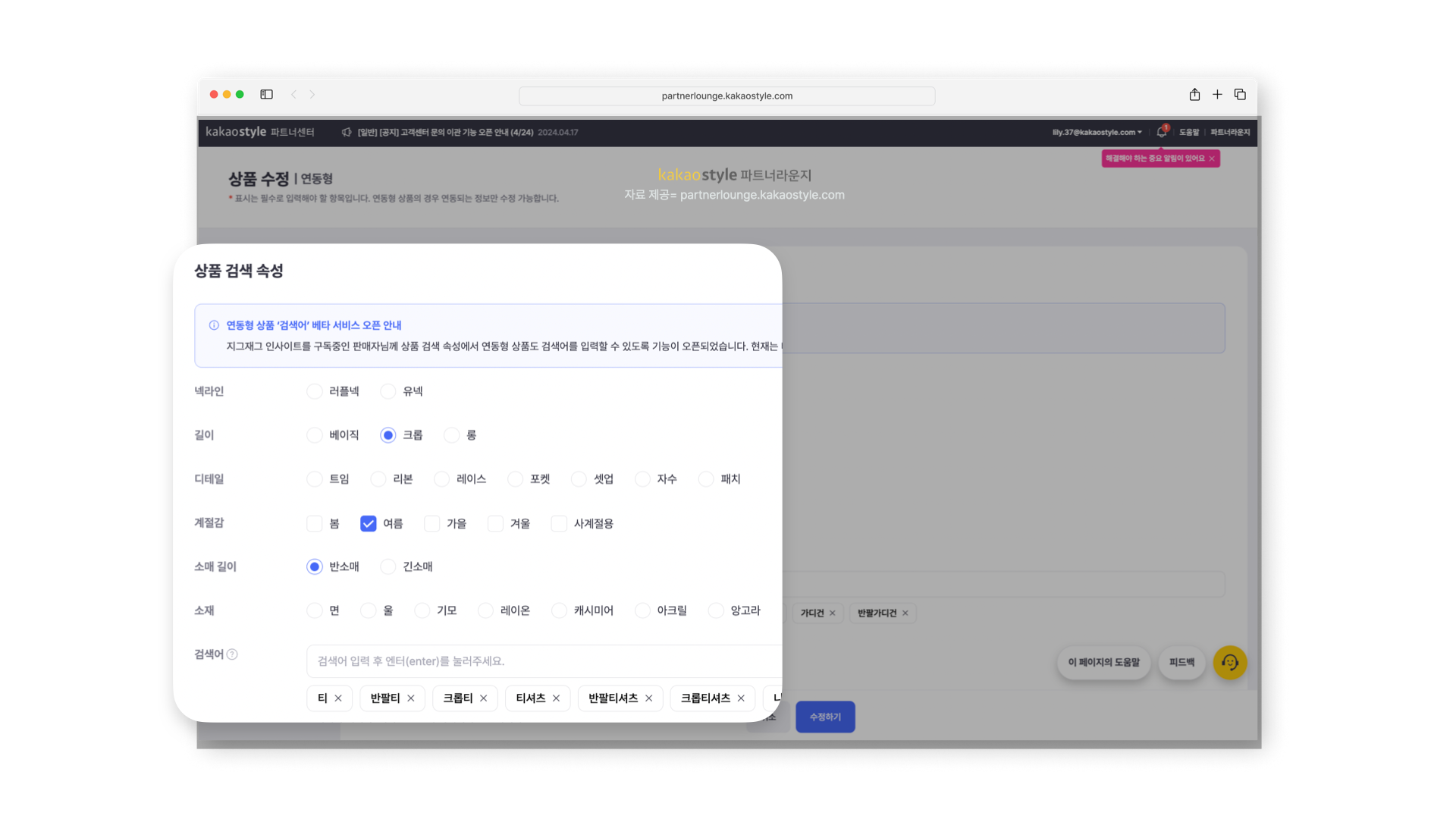Select the 베이직 length radio
1456x819 pixels.
click(x=315, y=435)
